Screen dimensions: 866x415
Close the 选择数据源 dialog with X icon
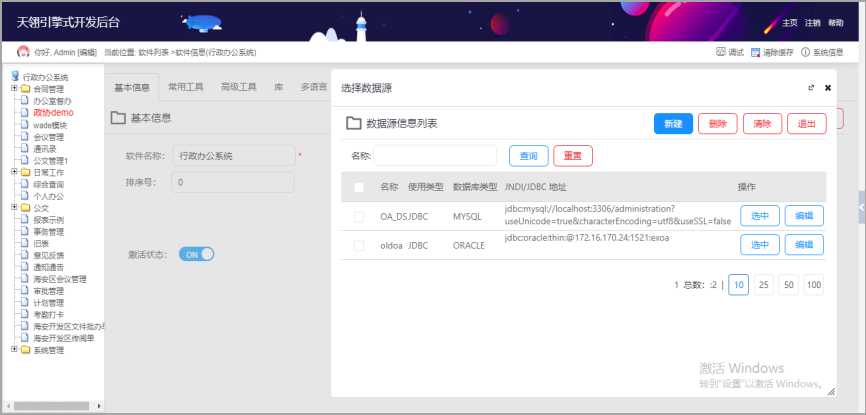tap(828, 87)
